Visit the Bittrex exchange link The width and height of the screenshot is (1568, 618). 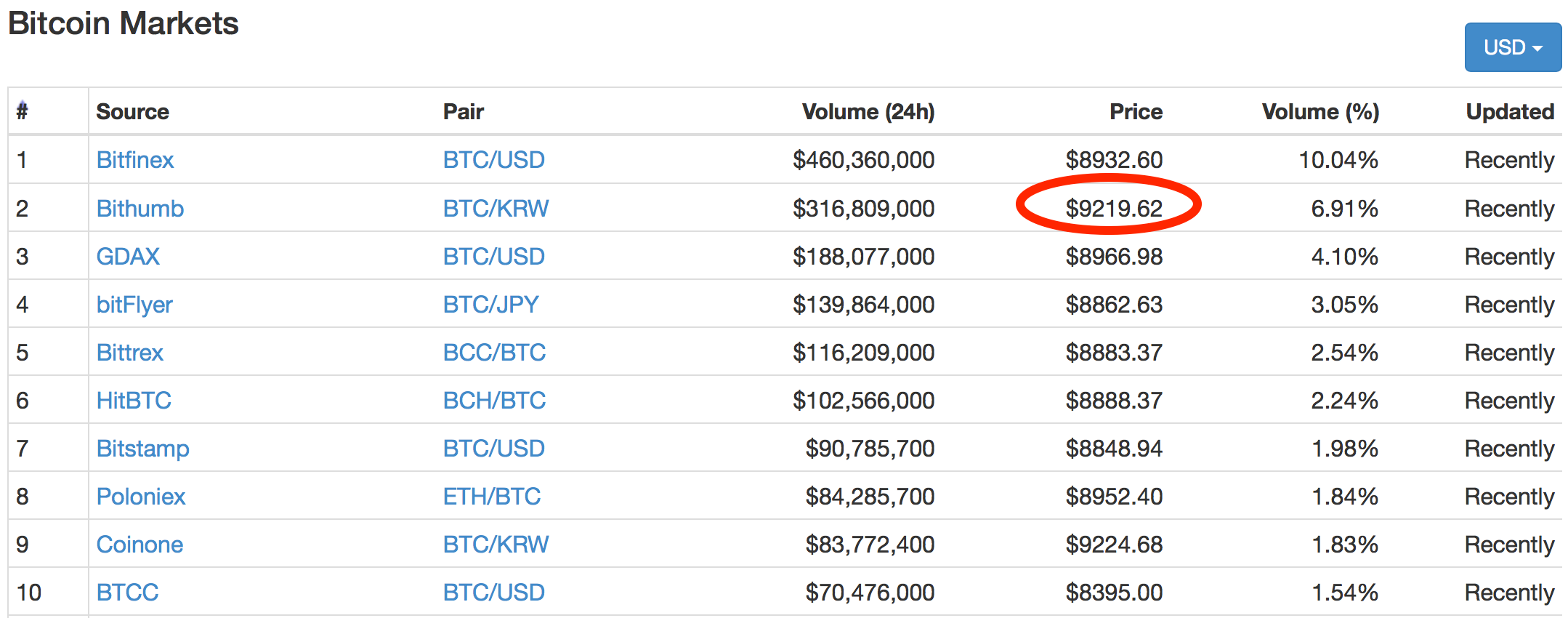130,353
